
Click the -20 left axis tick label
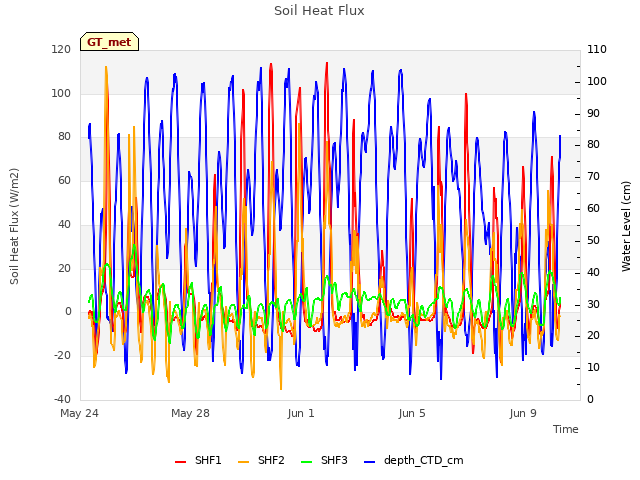62,356
